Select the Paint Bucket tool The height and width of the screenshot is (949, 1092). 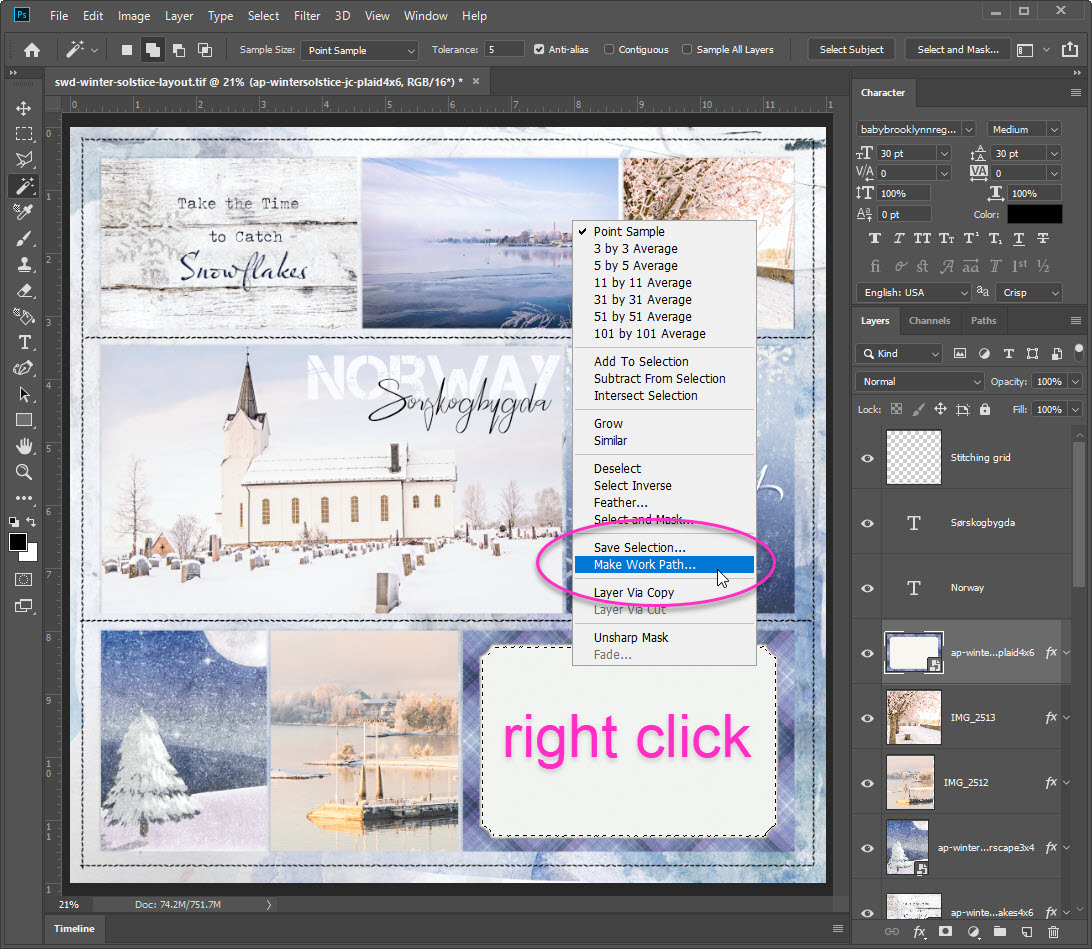coord(24,316)
